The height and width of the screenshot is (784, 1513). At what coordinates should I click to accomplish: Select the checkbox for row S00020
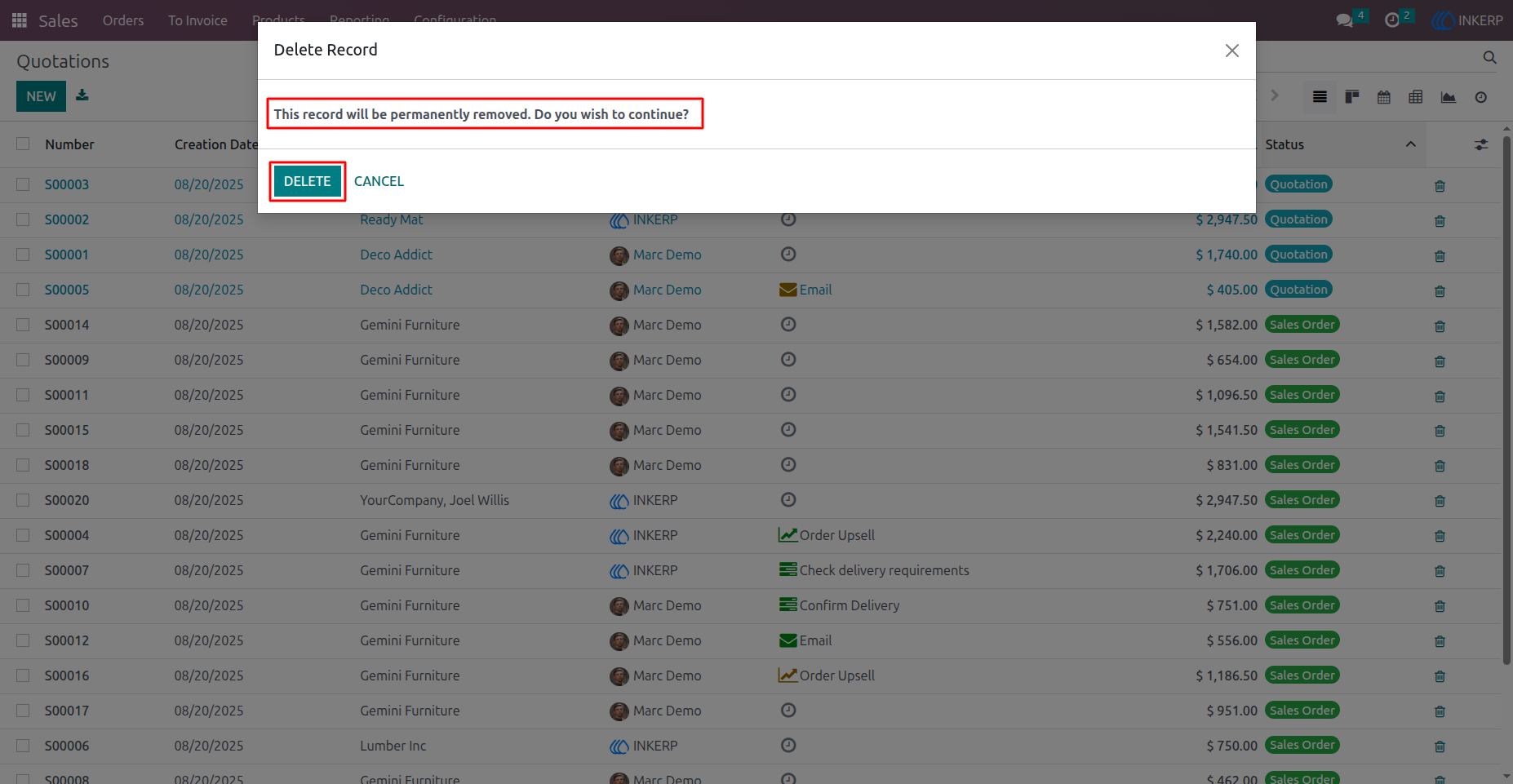(23, 500)
